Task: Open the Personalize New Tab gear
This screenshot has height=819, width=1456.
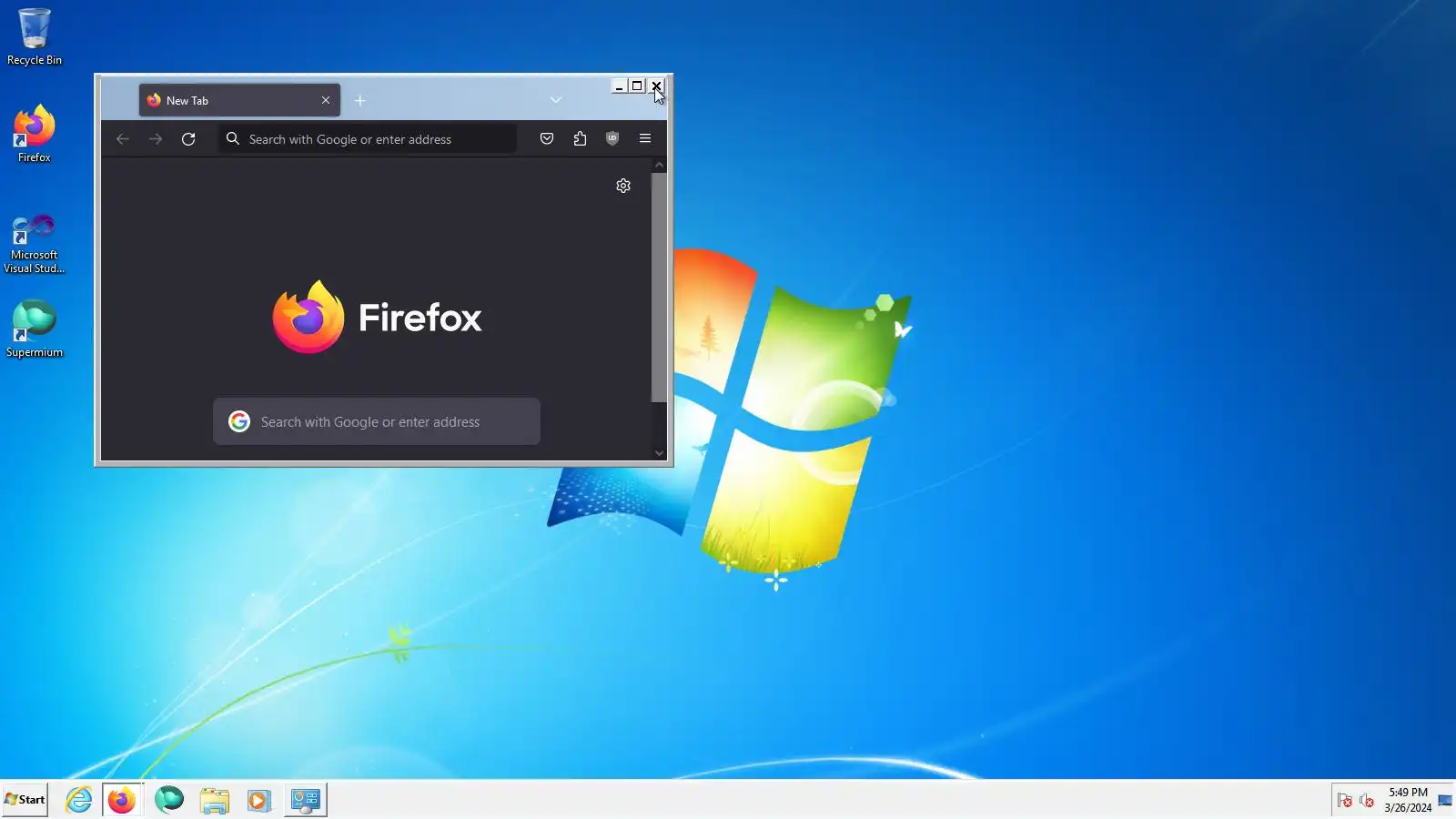Action: [x=623, y=186]
